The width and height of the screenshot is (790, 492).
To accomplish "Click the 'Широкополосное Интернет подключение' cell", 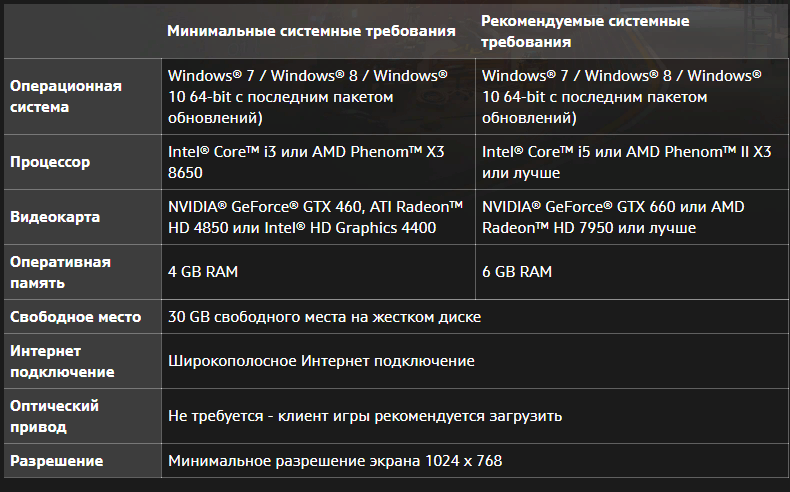I will [475, 361].
